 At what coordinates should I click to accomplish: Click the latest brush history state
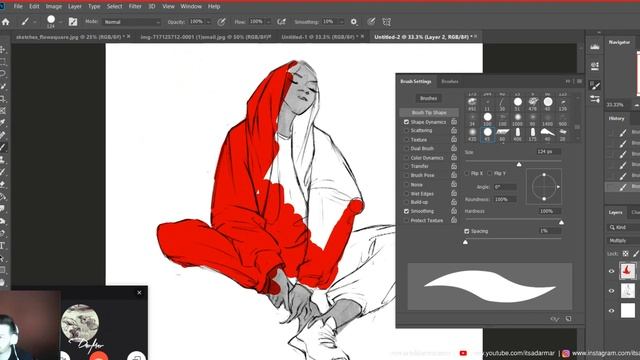(622, 187)
